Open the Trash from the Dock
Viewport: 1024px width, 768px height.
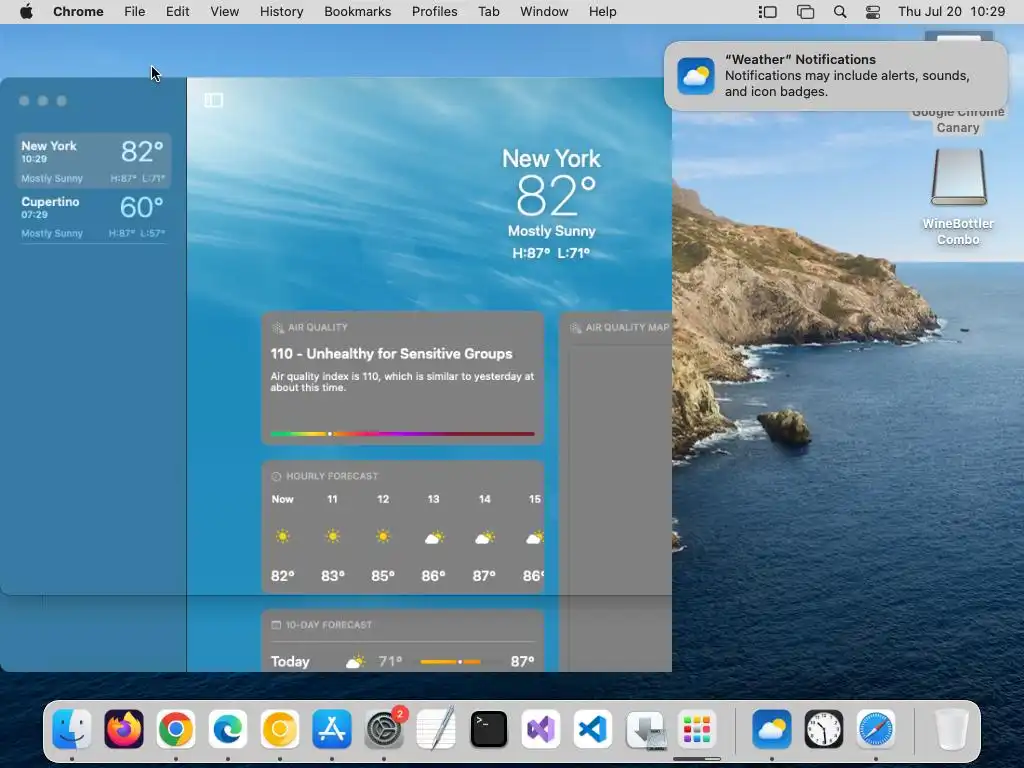point(951,729)
